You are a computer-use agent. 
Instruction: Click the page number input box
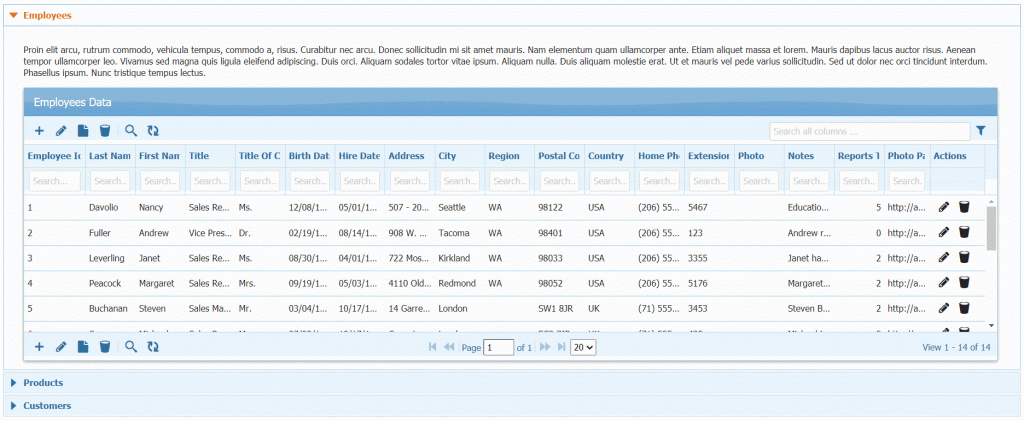[x=498, y=347]
